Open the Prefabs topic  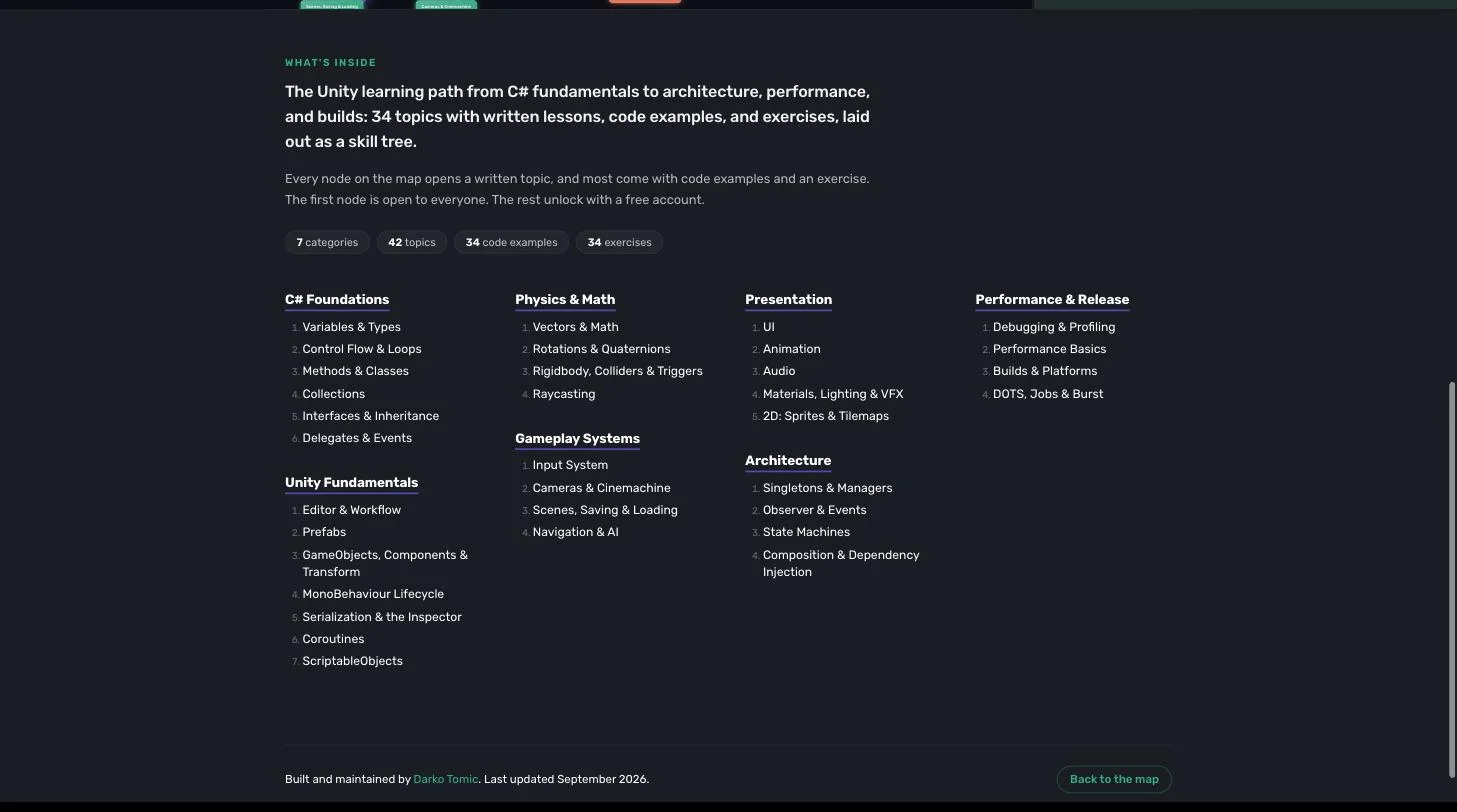pyautogui.click(x=324, y=532)
